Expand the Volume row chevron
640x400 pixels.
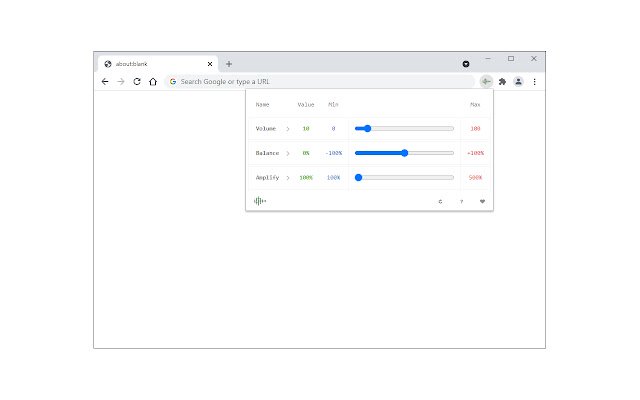(x=288, y=129)
